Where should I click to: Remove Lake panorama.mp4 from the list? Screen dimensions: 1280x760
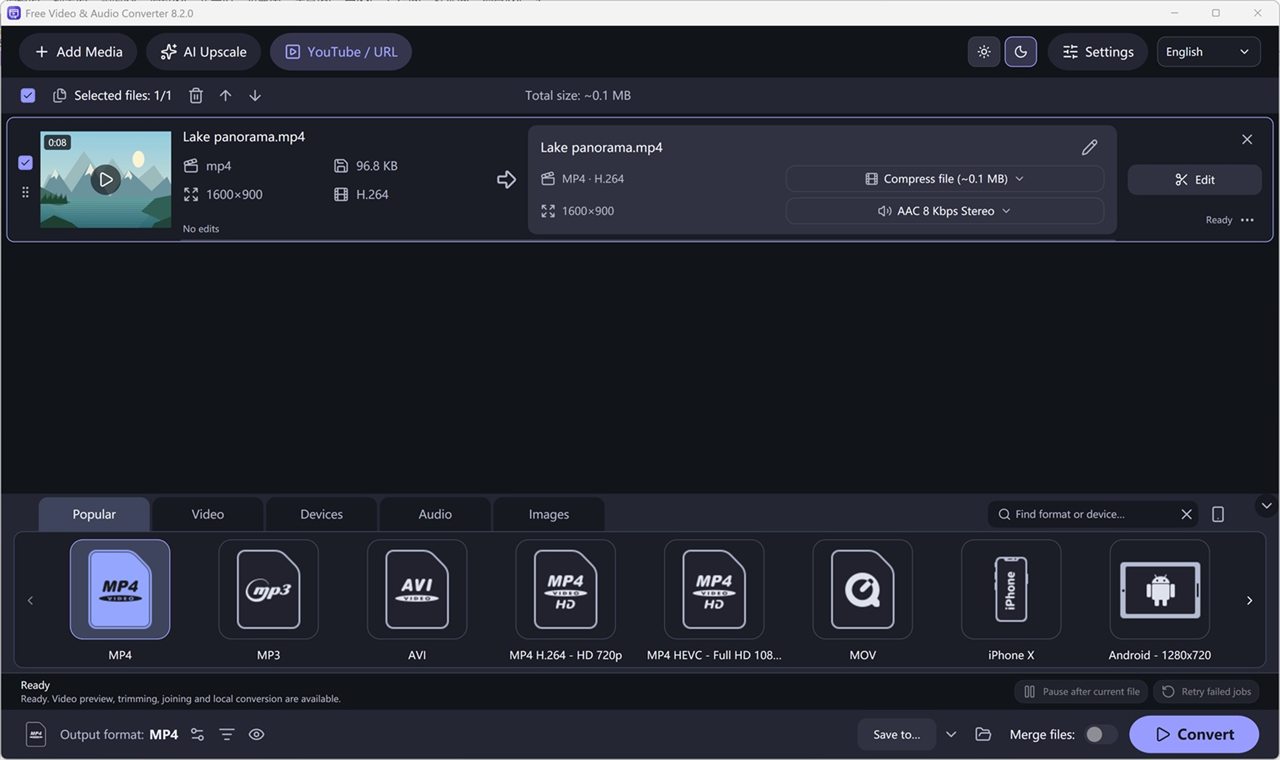point(1247,139)
